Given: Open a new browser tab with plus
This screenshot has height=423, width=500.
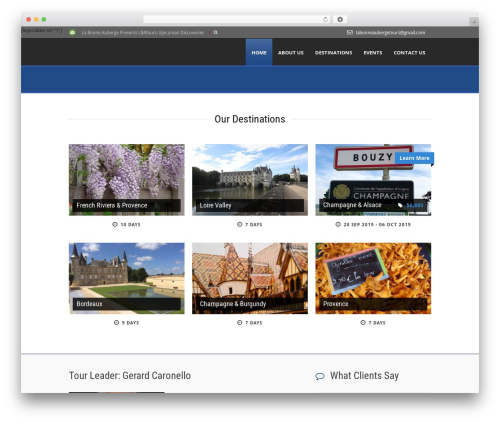Looking at the screenshot, I should click(x=474, y=22).
